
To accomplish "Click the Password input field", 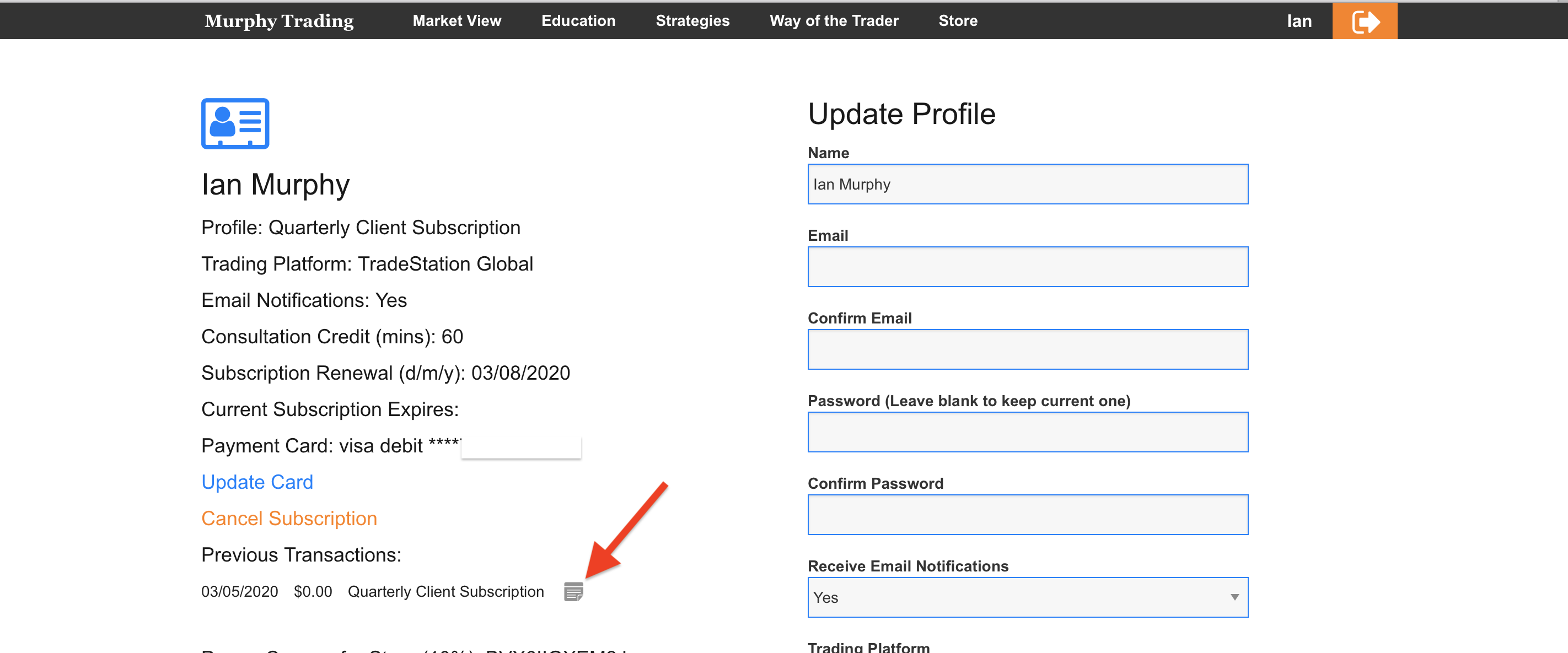I will tap(1028, 432).
